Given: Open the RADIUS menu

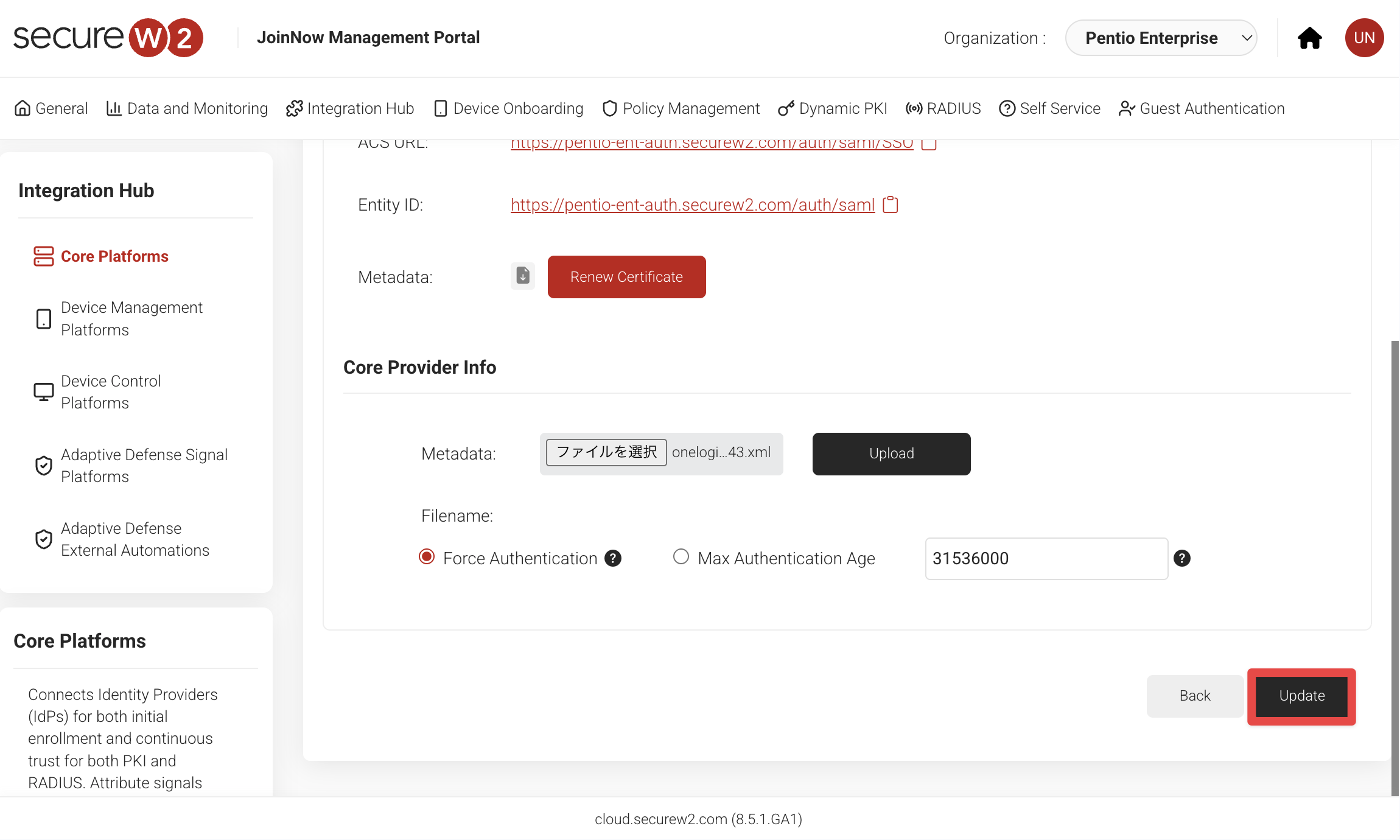Looking at the screenshot, I should click(x=943, y=108).
